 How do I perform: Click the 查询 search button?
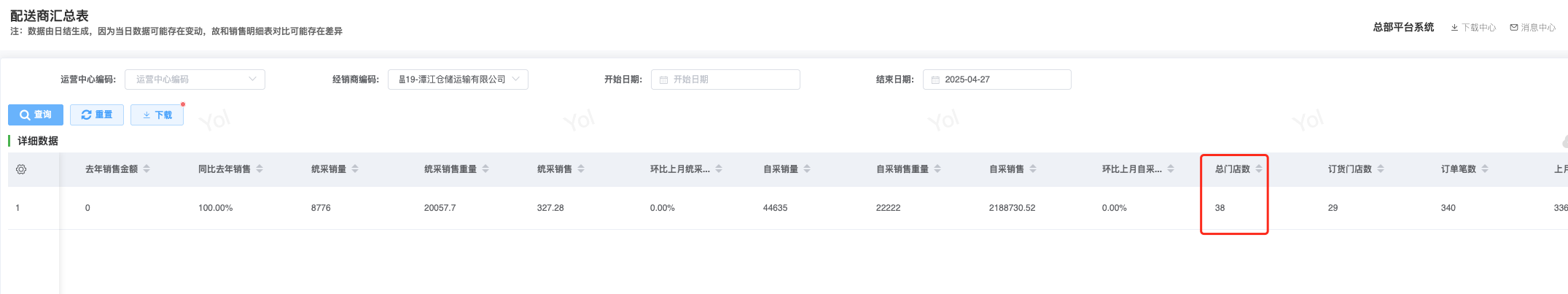pos(36,115)
